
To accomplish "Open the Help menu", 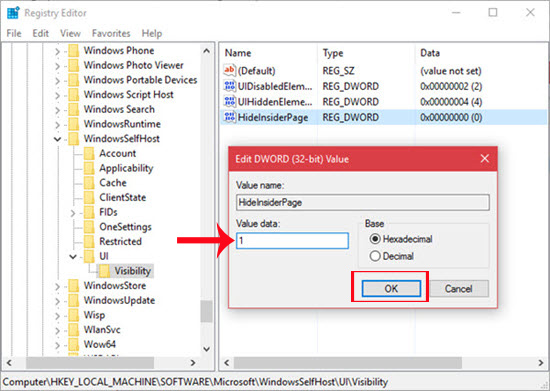I will [152, 33].
